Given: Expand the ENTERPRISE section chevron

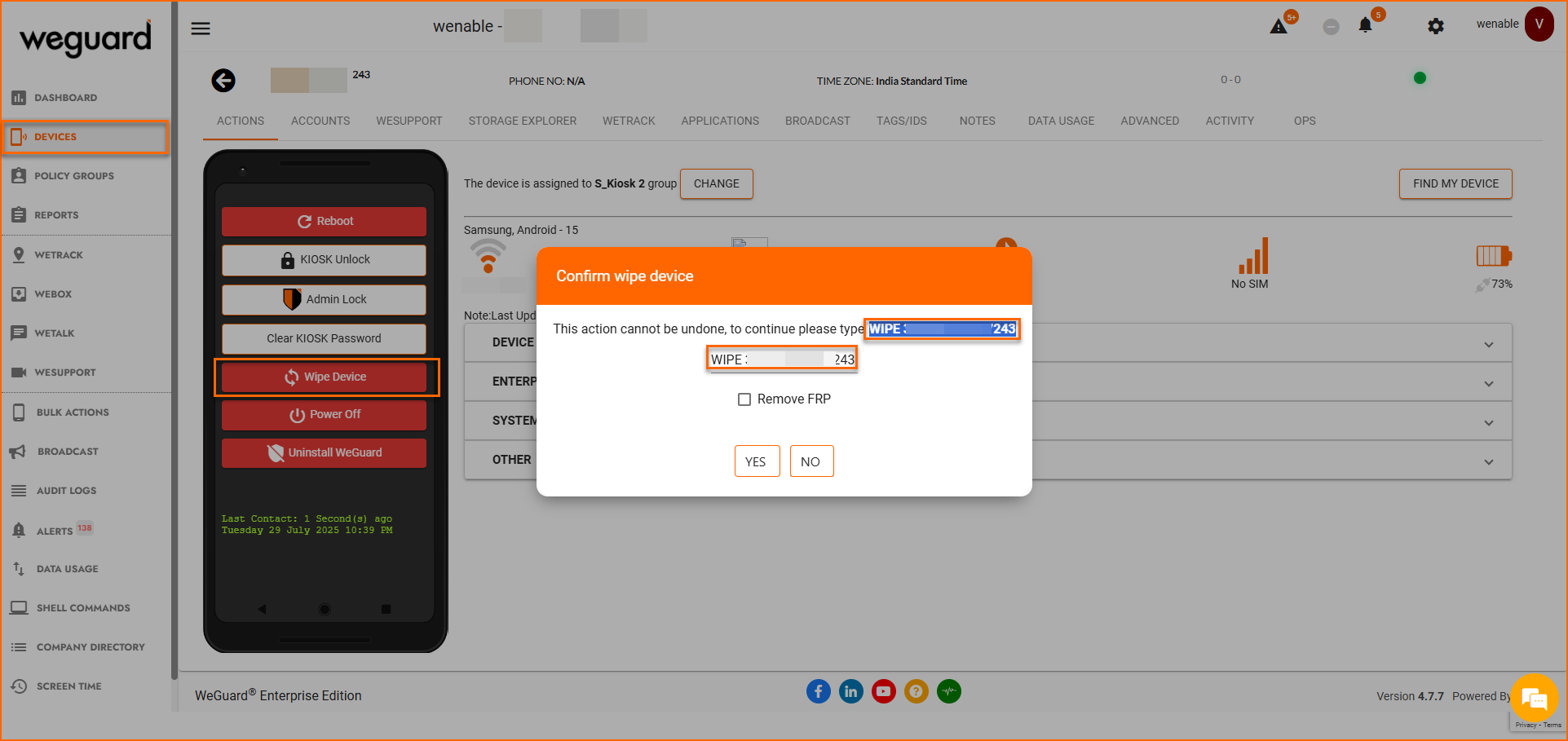Looking at the screenshot, I should (x=1489, y=384).
